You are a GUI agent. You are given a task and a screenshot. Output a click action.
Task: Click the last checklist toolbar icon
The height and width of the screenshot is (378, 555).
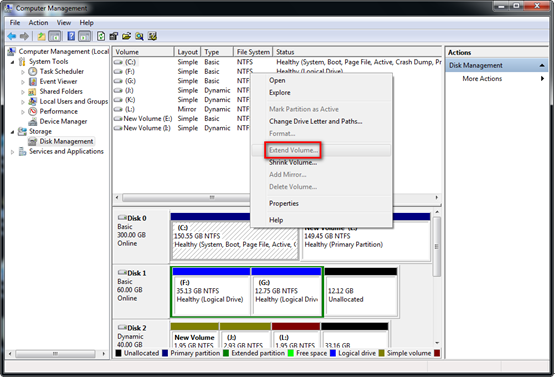[153, 36]
